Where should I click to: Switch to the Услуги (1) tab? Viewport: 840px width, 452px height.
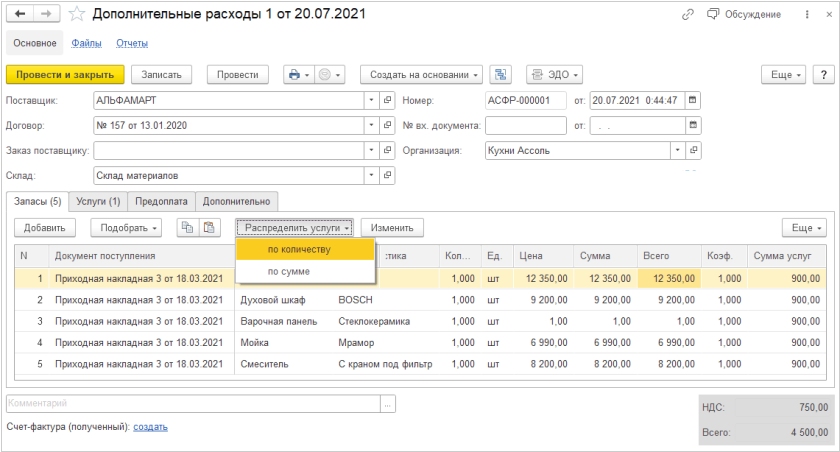(x=100, y=202)
